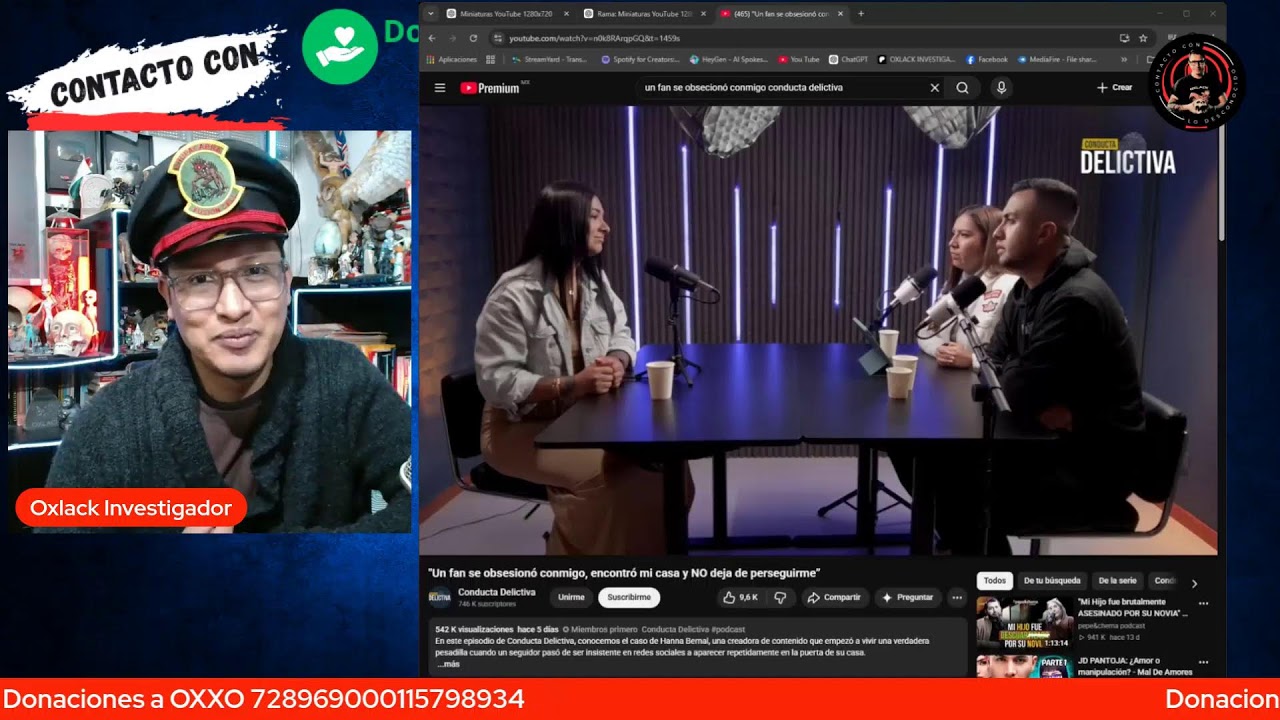
Task: Clear the YouTube search query
Action: (x=935, y=88)
